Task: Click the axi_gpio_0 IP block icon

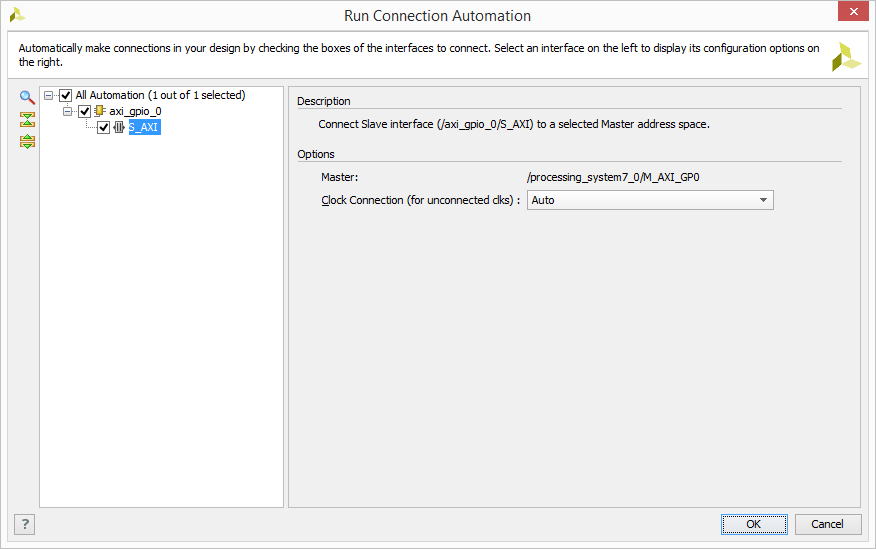Action: click(99, 111)
